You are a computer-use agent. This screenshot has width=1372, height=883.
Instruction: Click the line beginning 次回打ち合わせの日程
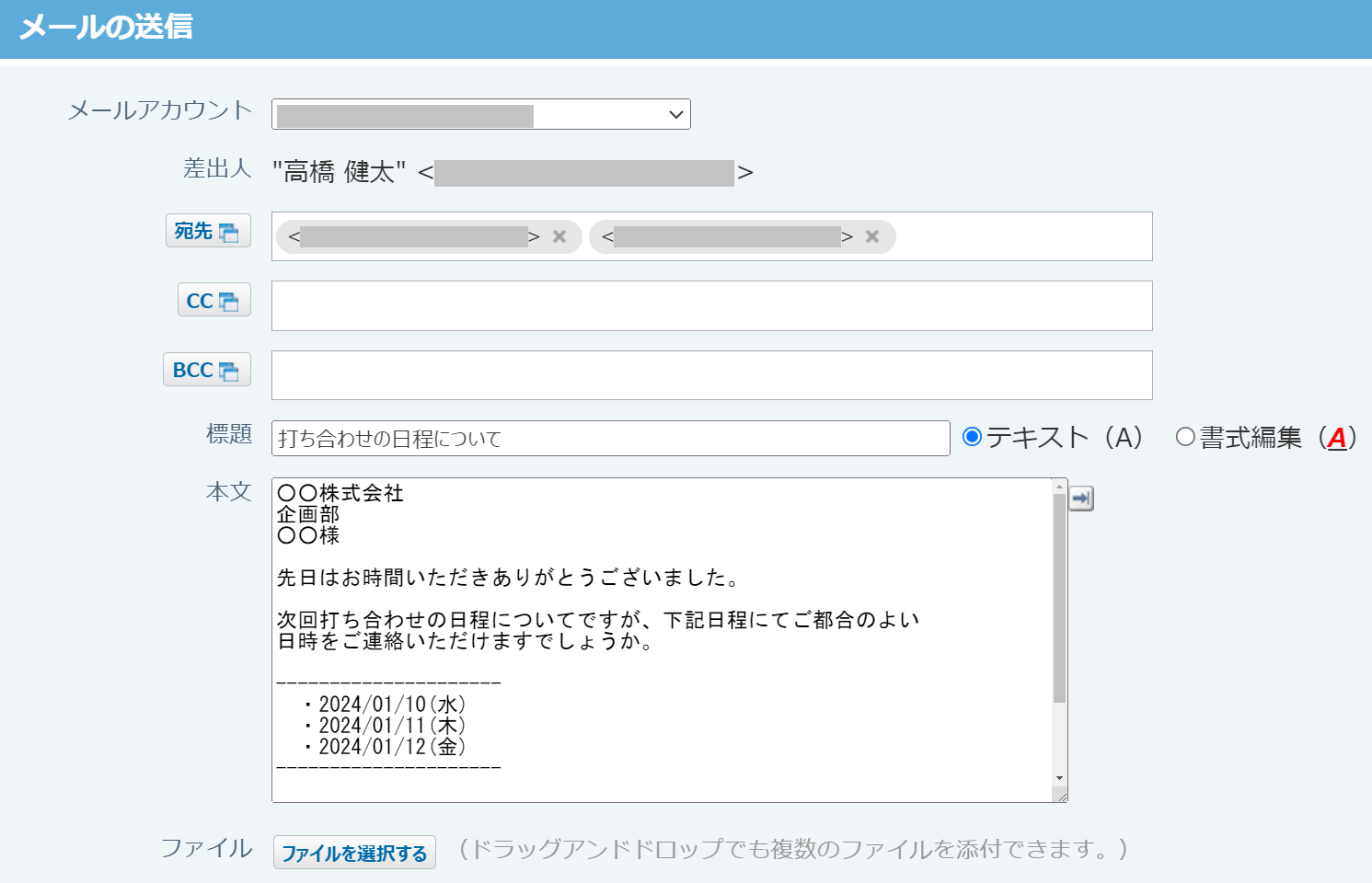click(598, 620)
